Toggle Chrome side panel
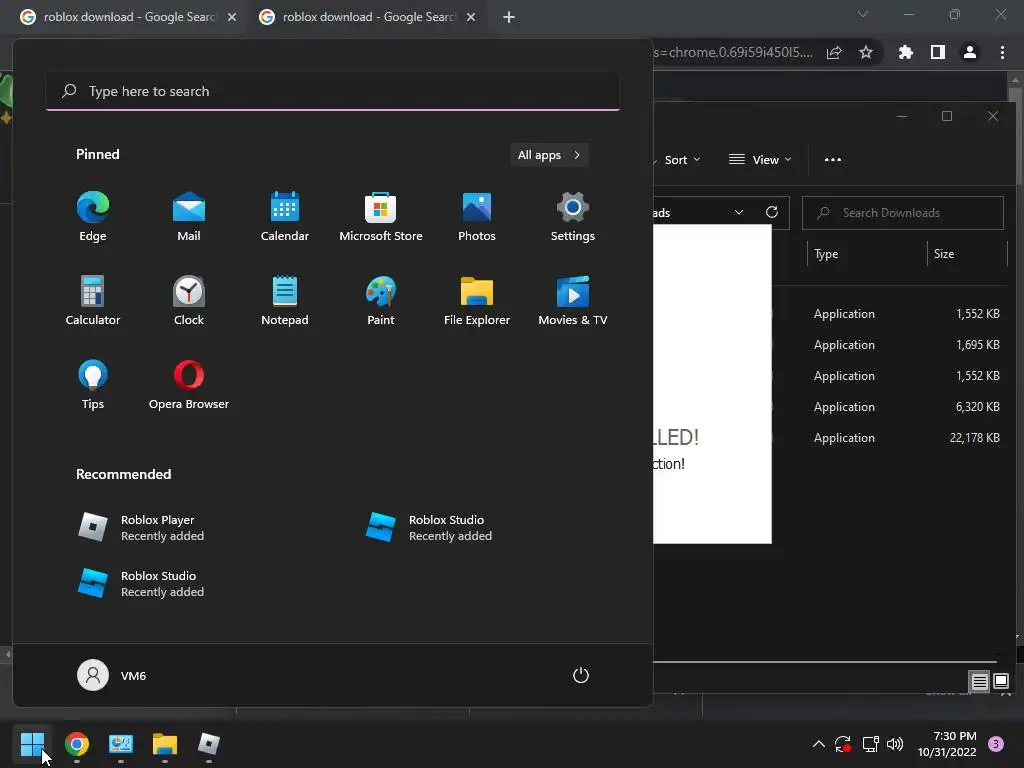The image size is (1024, 768). point(938,52)
